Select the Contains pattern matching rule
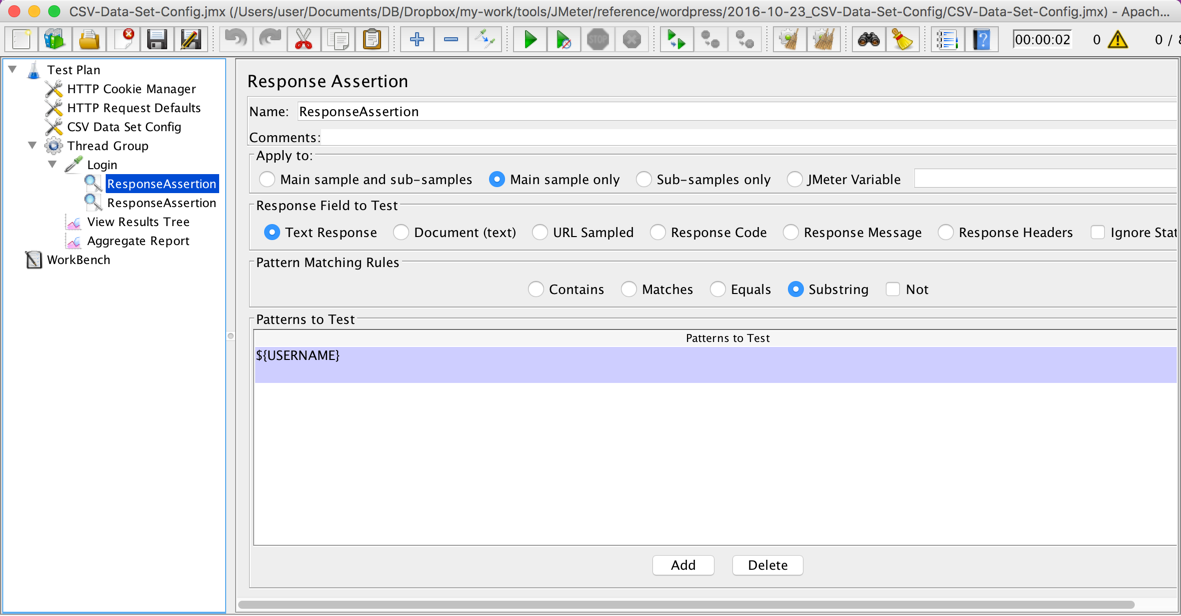 (x=536, y=290)
